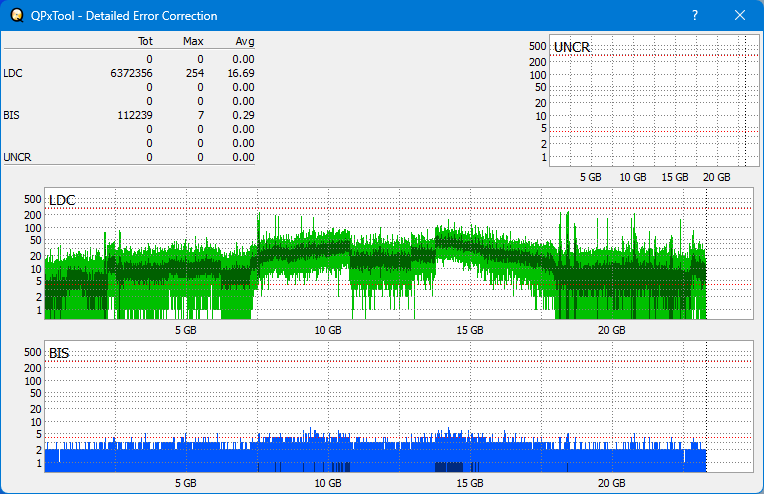The image size is (764, 494).
Task: Click the BIS total value 112239
Action: 134,115
